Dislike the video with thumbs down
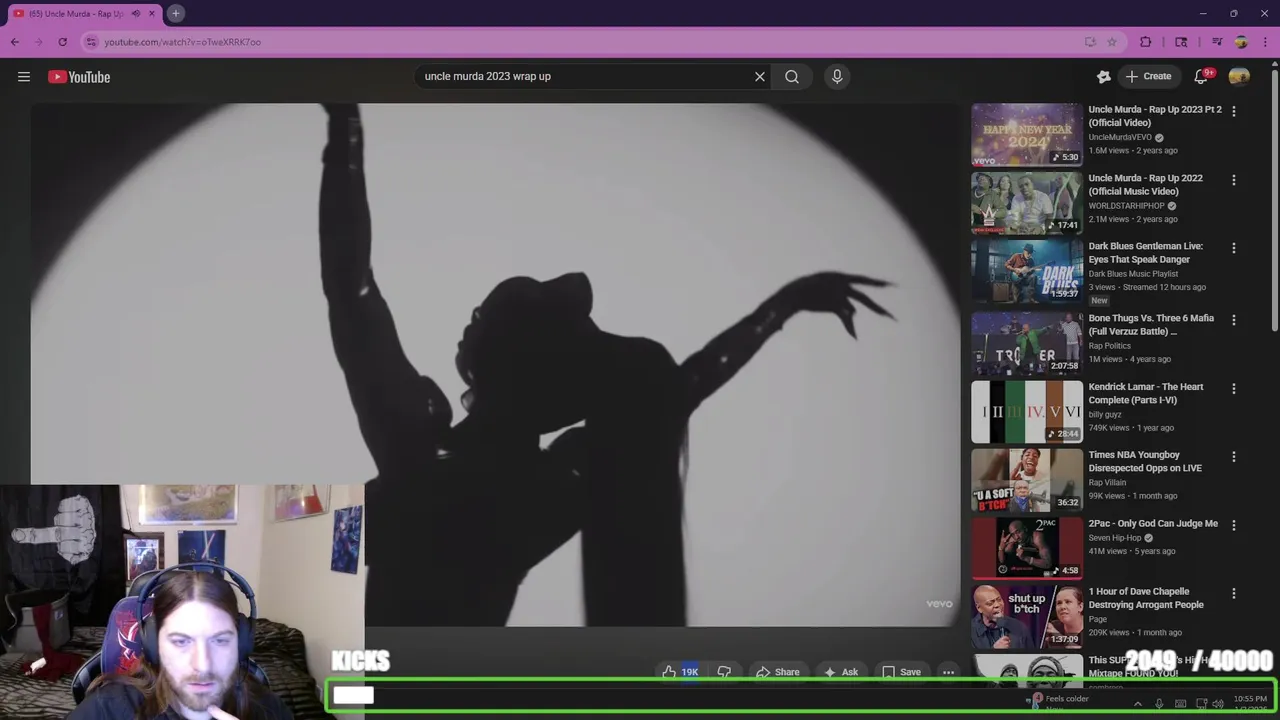Screen dimensions: 1280x720 click(x=725, y=672)
